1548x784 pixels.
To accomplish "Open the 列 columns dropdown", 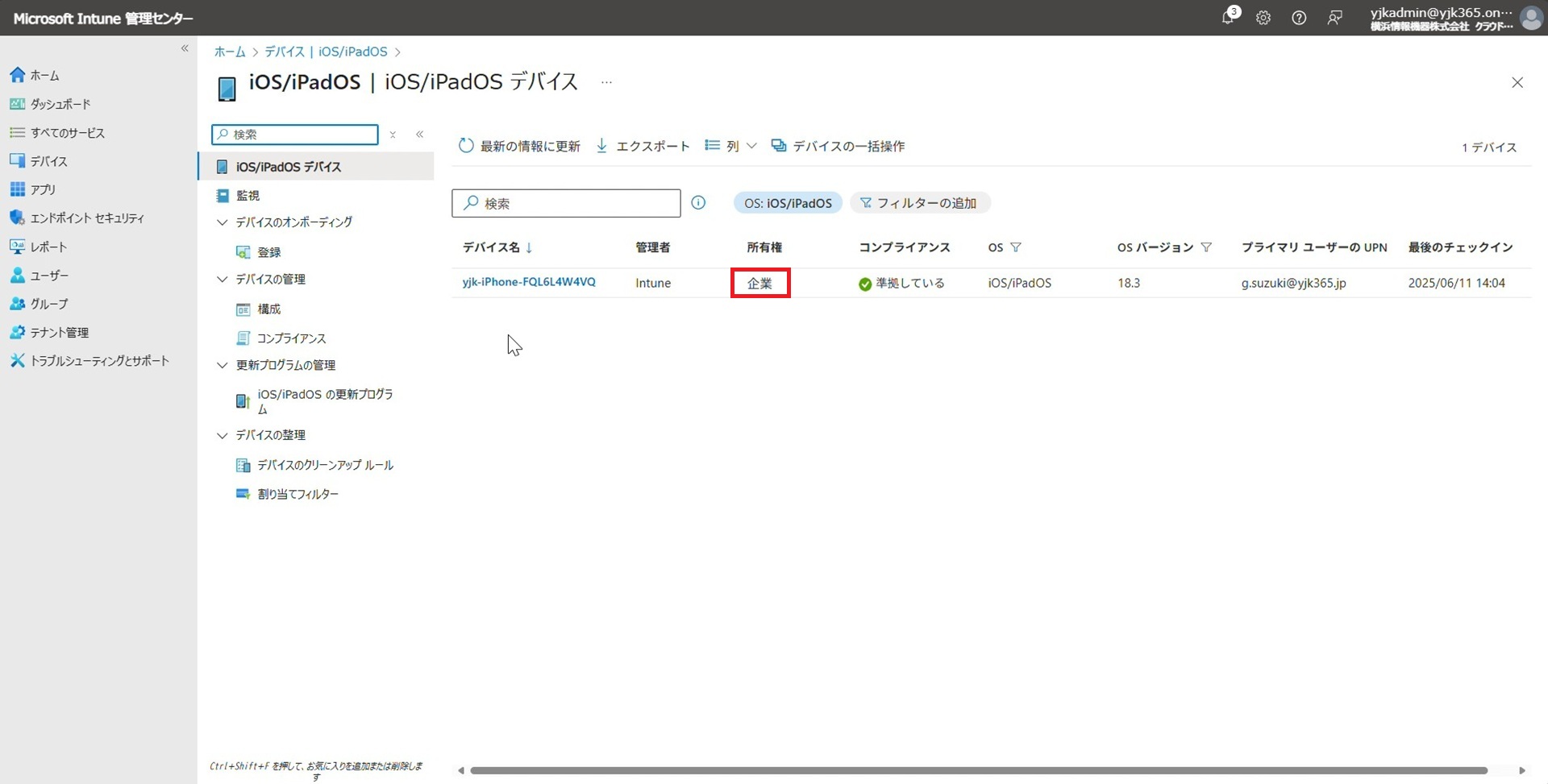I will (730, 146).
